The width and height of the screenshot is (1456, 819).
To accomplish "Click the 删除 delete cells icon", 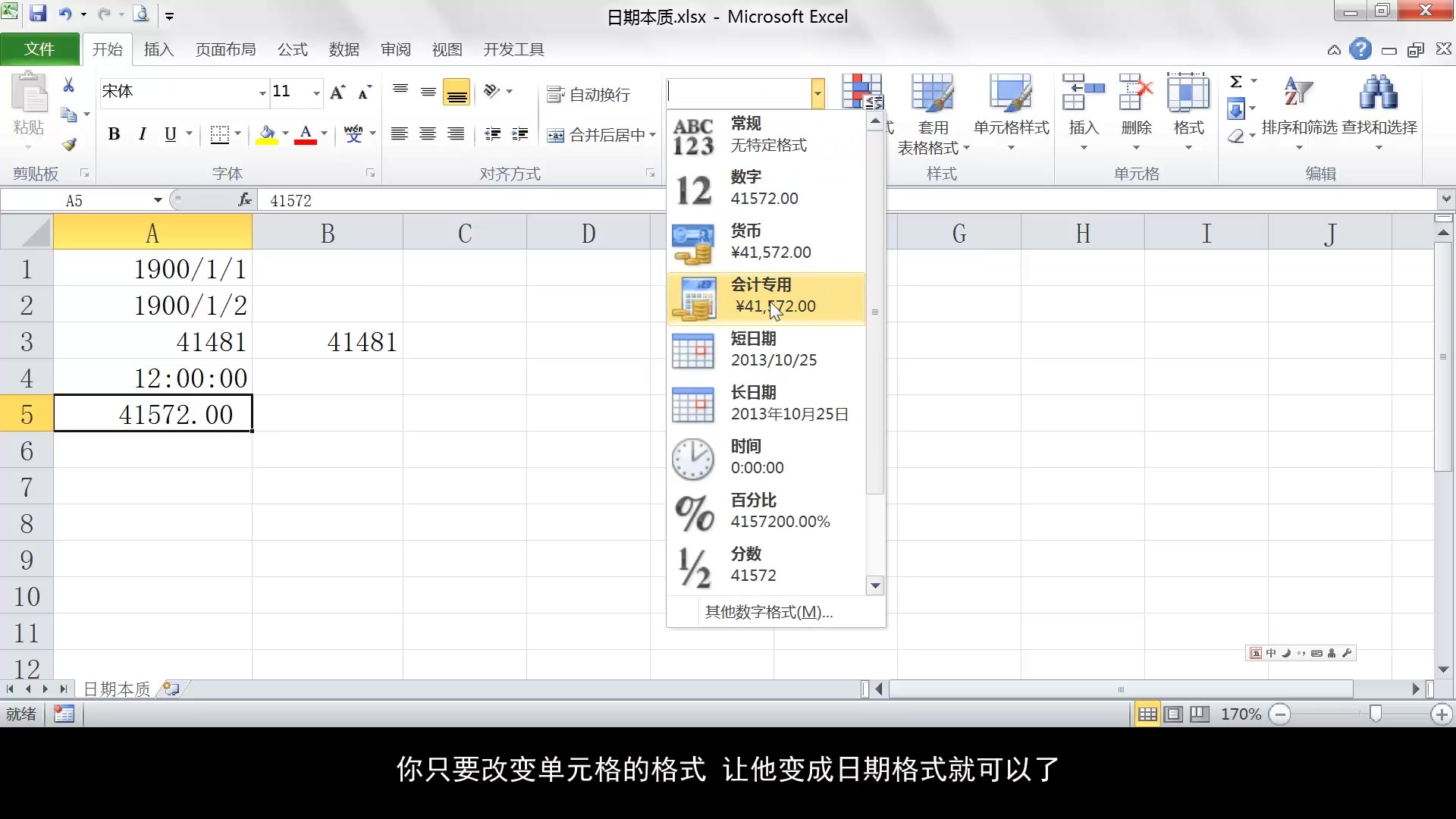I will [1136, 93].
